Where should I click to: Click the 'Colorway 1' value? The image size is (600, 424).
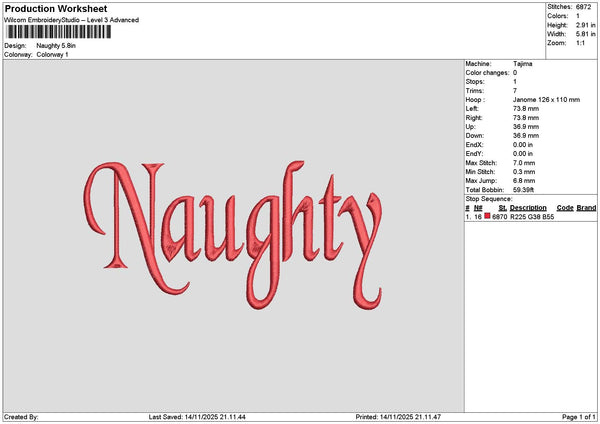tap(52, 55)
